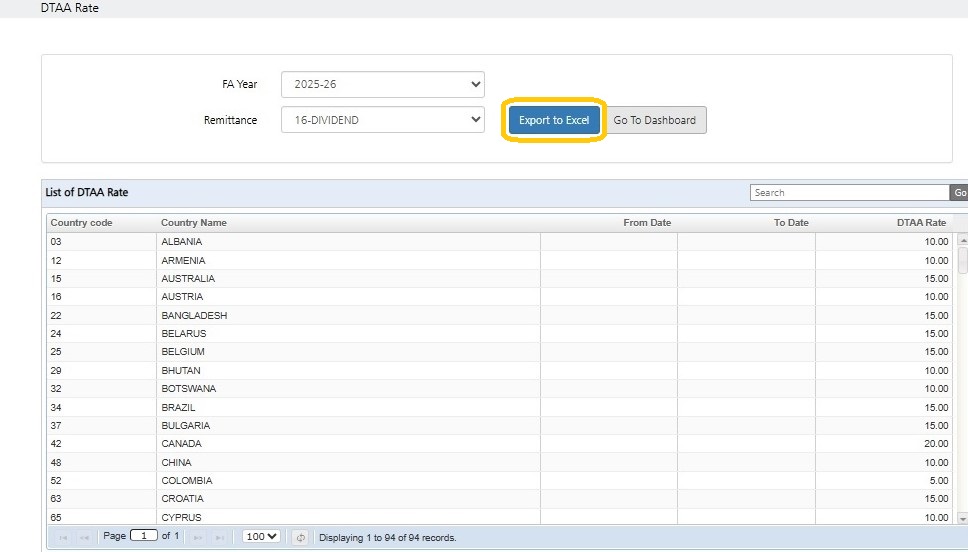Image resolution: width=968 pixels, height=552 pixels.
Task: Click the Country code column header
Action: point(82,222)
